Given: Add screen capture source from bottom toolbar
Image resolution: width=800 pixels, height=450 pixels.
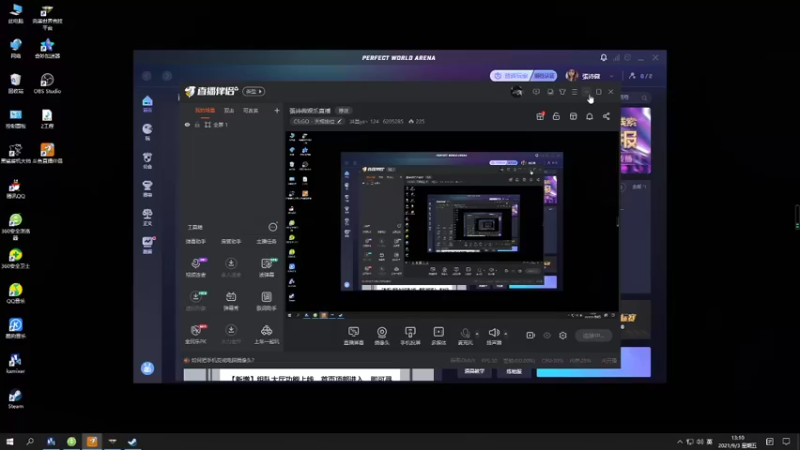Looking at the screenshot, I should point(353,336).
